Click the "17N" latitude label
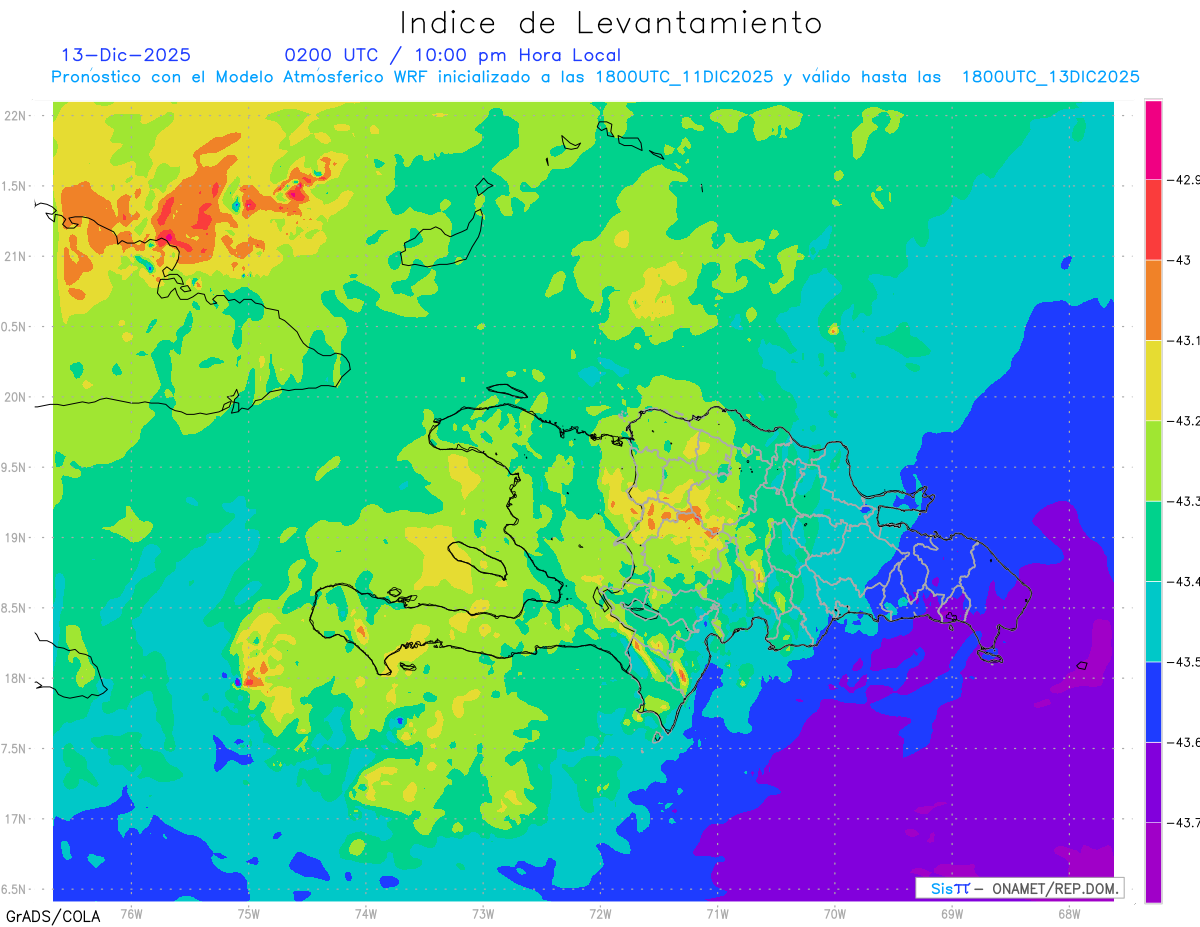The image size is (1200, 927). [17, 819]
